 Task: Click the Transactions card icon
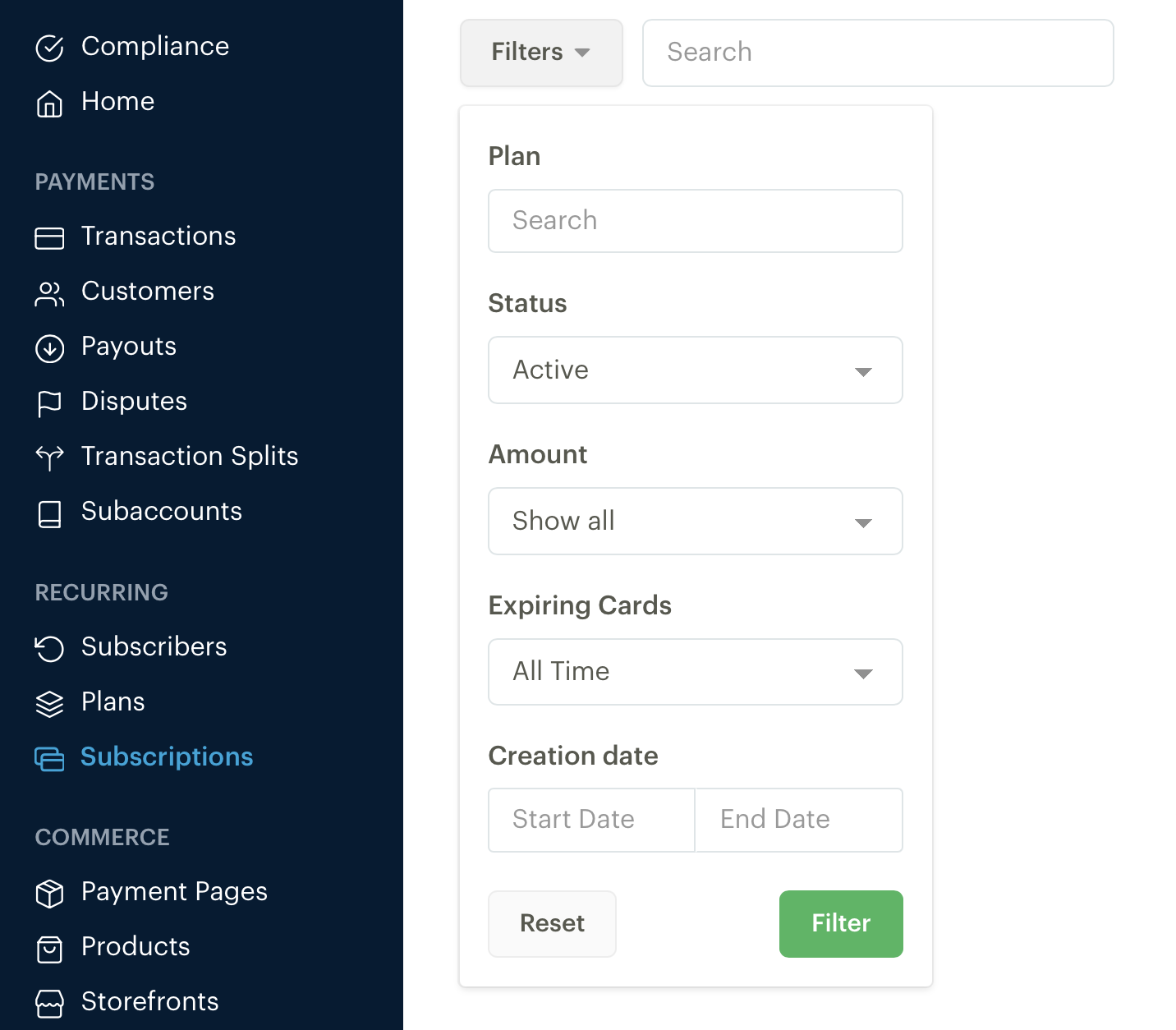point(49,238)
